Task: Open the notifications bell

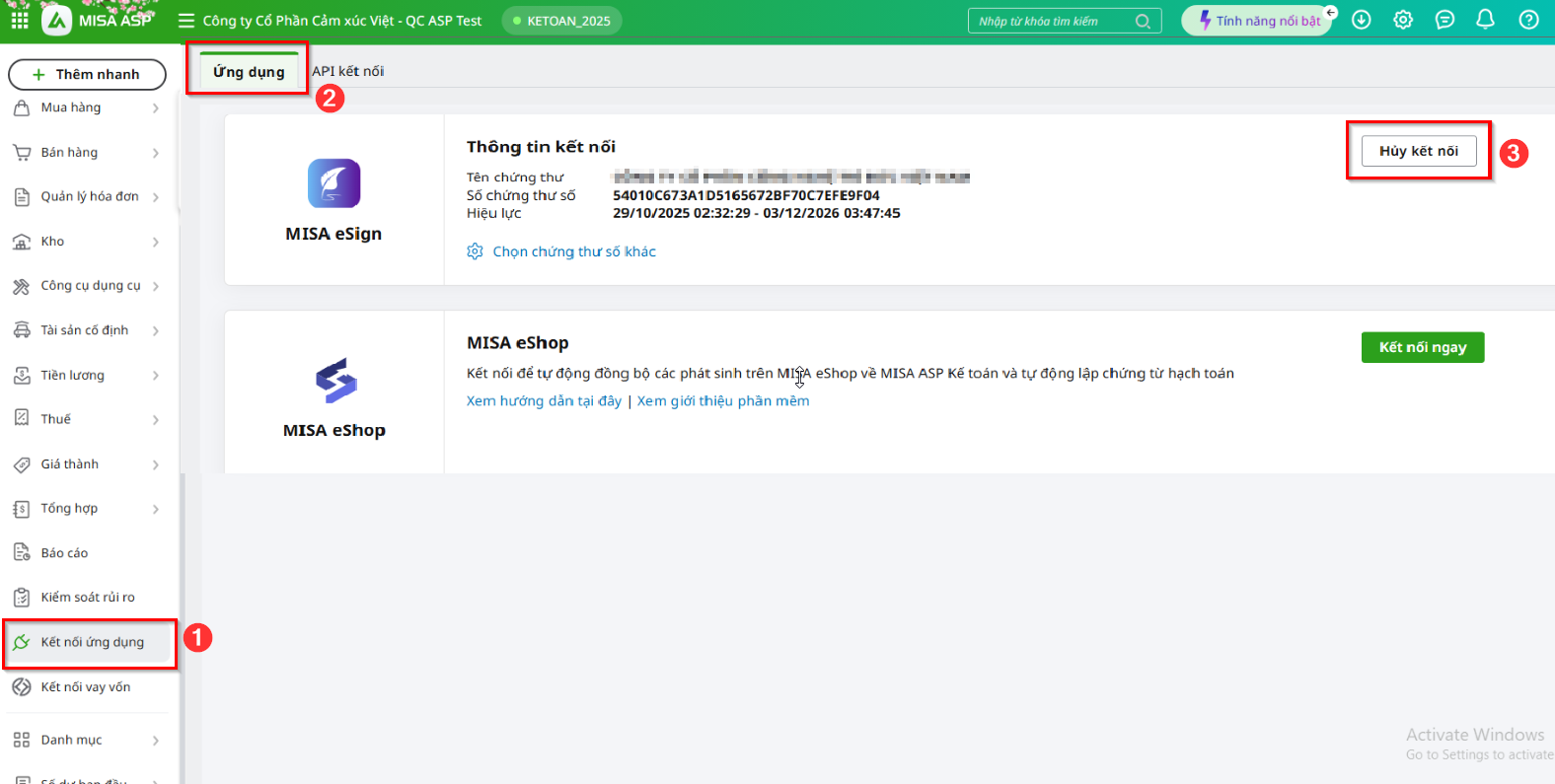Action: point(1485,20)
